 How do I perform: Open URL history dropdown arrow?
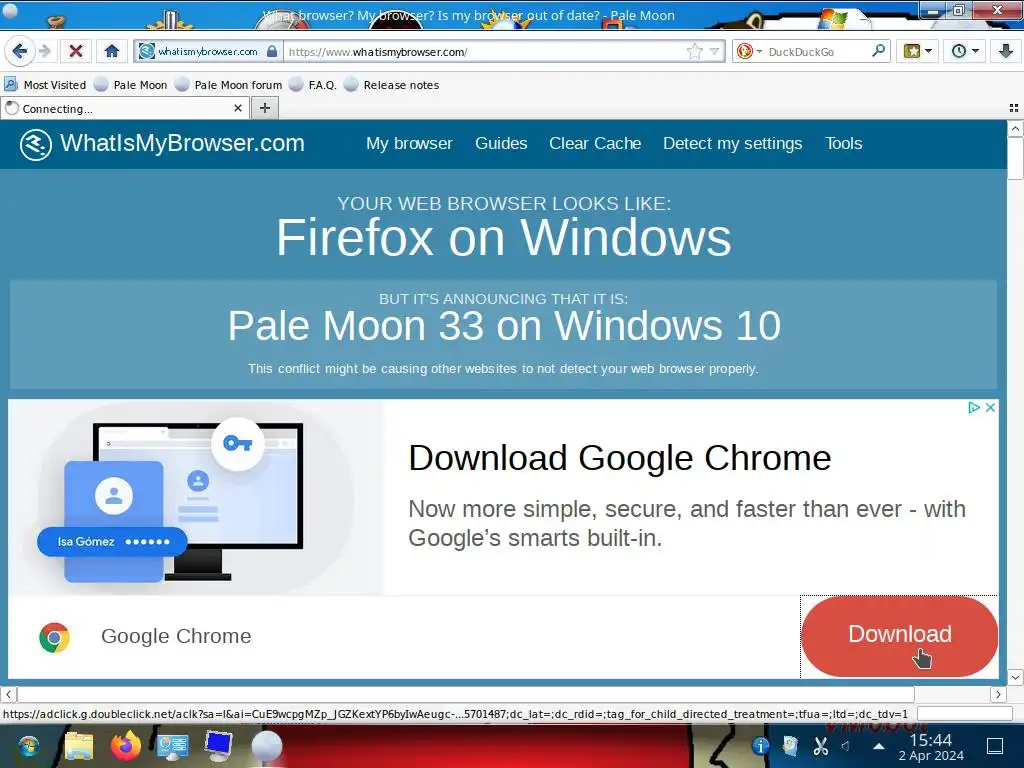click(x=714, y=51)
